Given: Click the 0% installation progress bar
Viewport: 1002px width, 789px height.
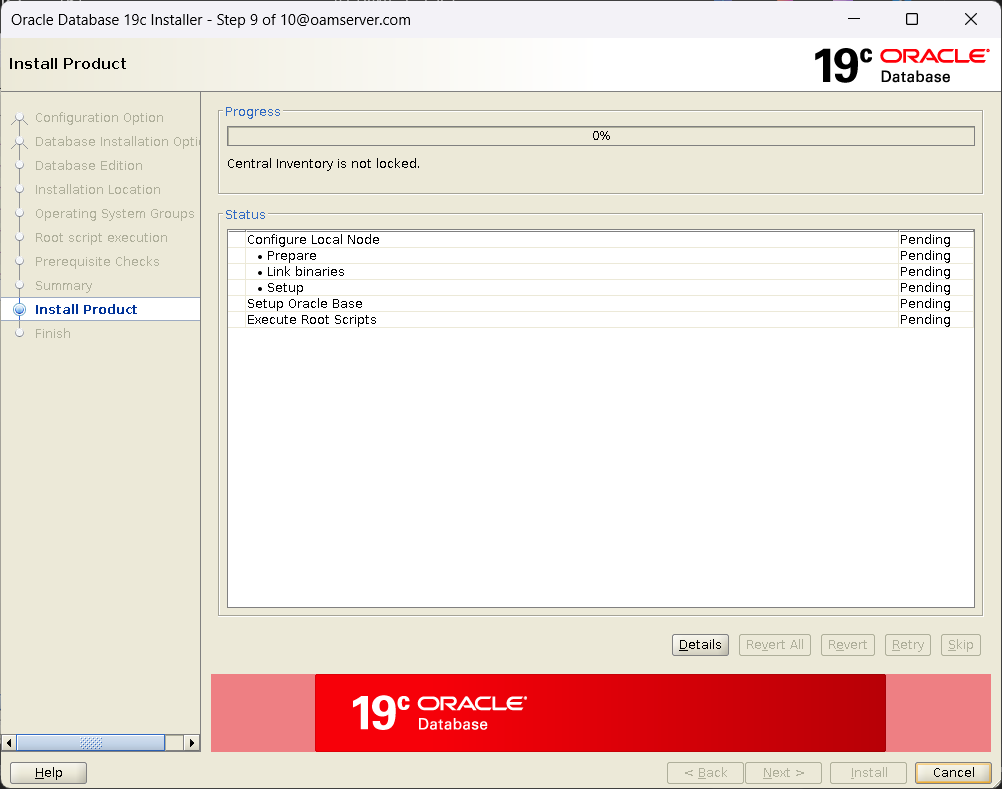Looking at the screenshot, I should coord(600,136).
